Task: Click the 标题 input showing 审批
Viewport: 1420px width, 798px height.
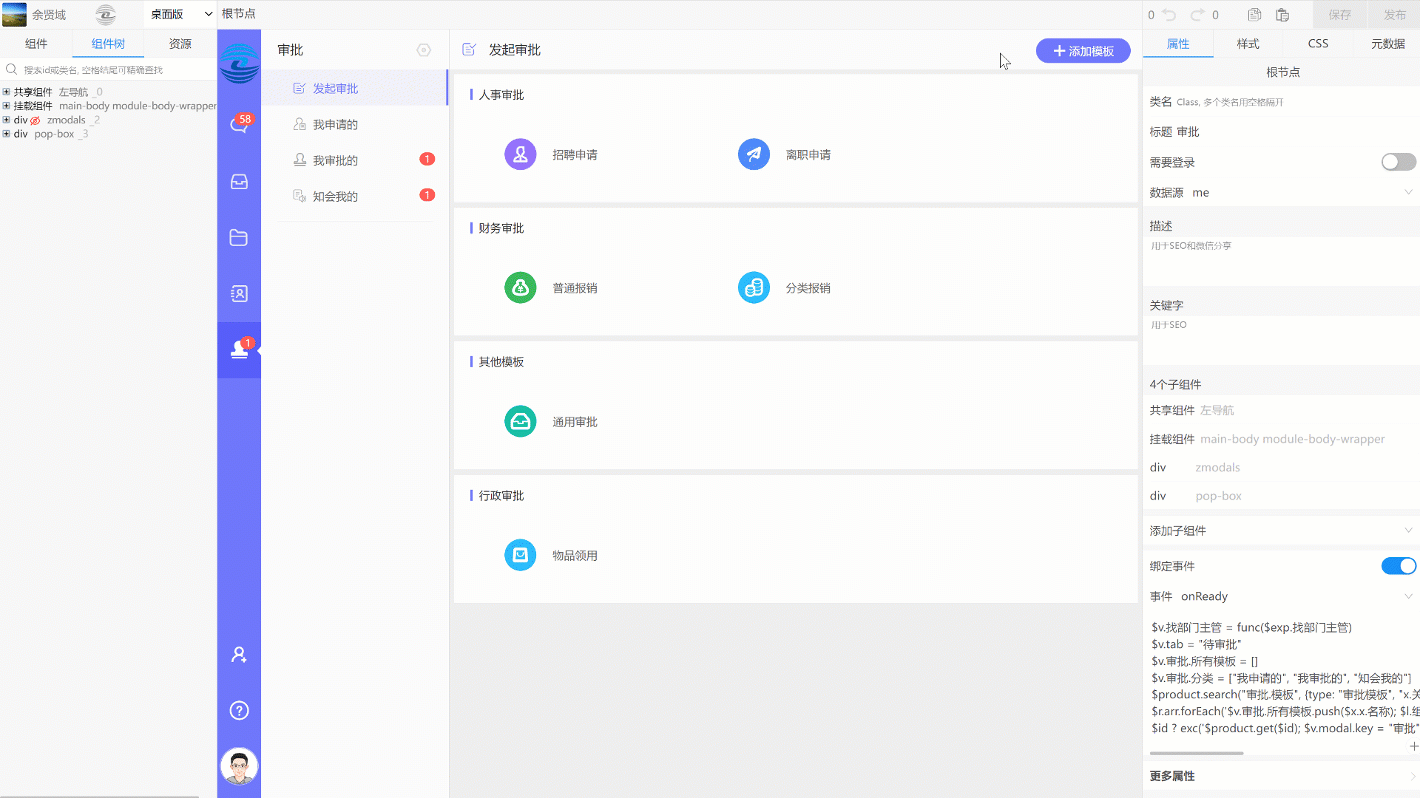Action: click(1297, 132)
